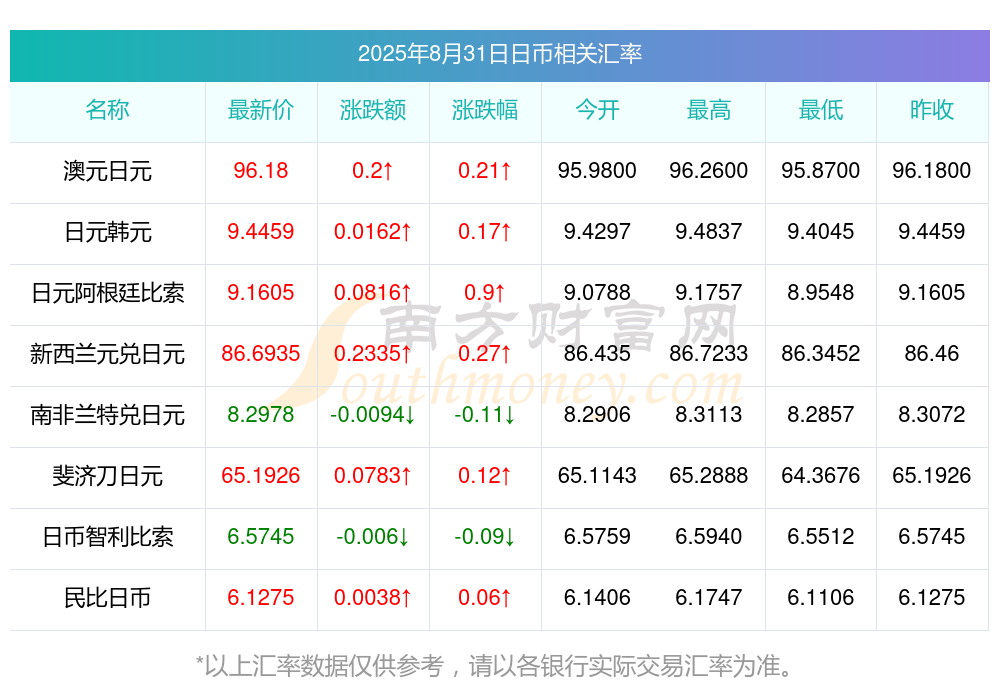Viewport: 1000px width, 698px height.
Task: Select the 斐济刀日元 row name
Action: pos(107,476)
